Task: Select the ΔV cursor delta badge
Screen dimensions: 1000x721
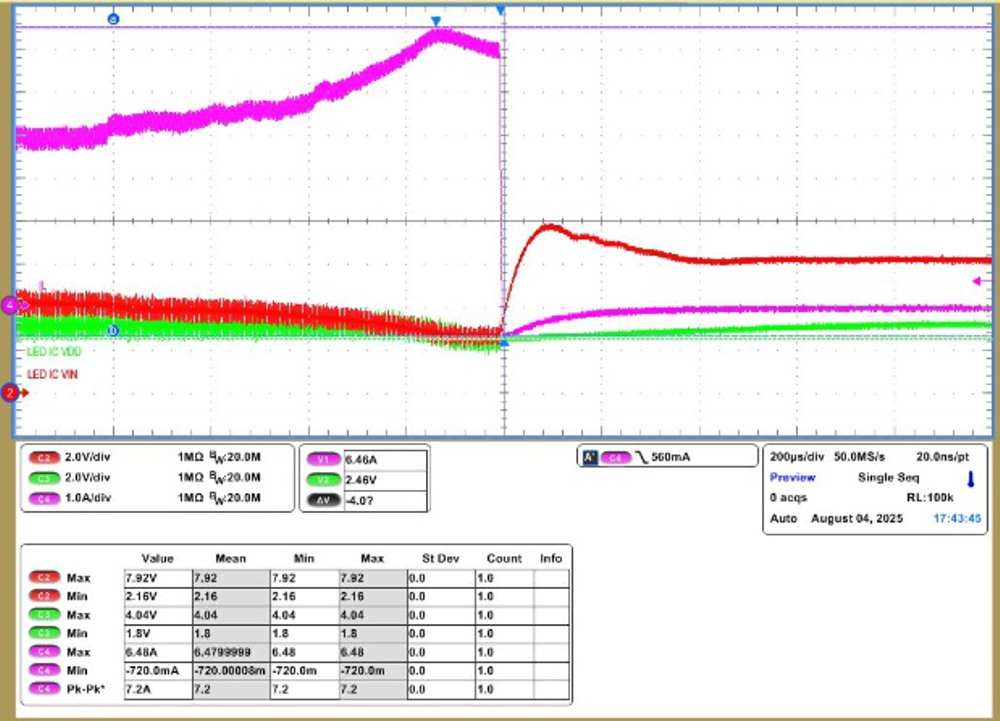Action: pos(323,499)
